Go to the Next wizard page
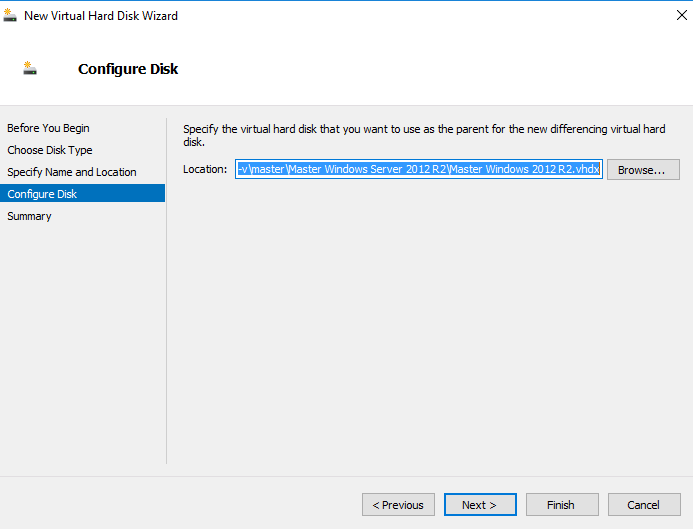Screen dimensions: 693x529 [480, 505]
